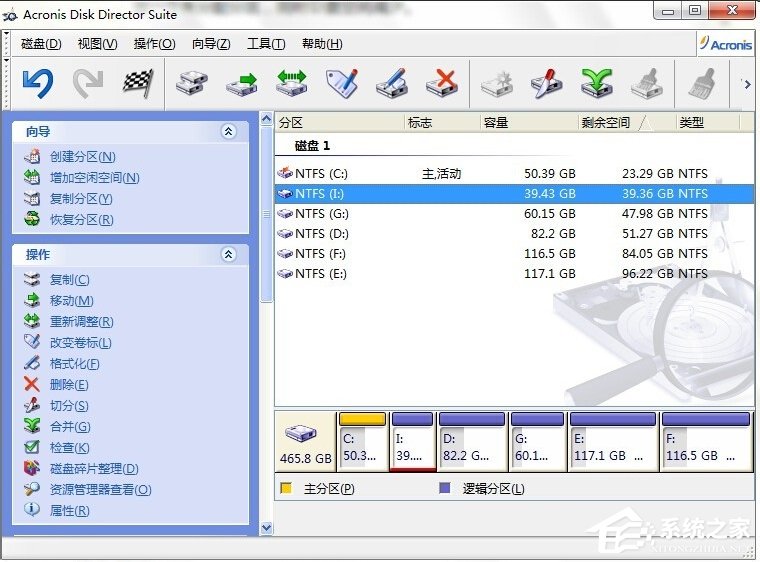760x562 pixels.
Task: Click the merge partitions toolbar icon
Action: [596, 83]
